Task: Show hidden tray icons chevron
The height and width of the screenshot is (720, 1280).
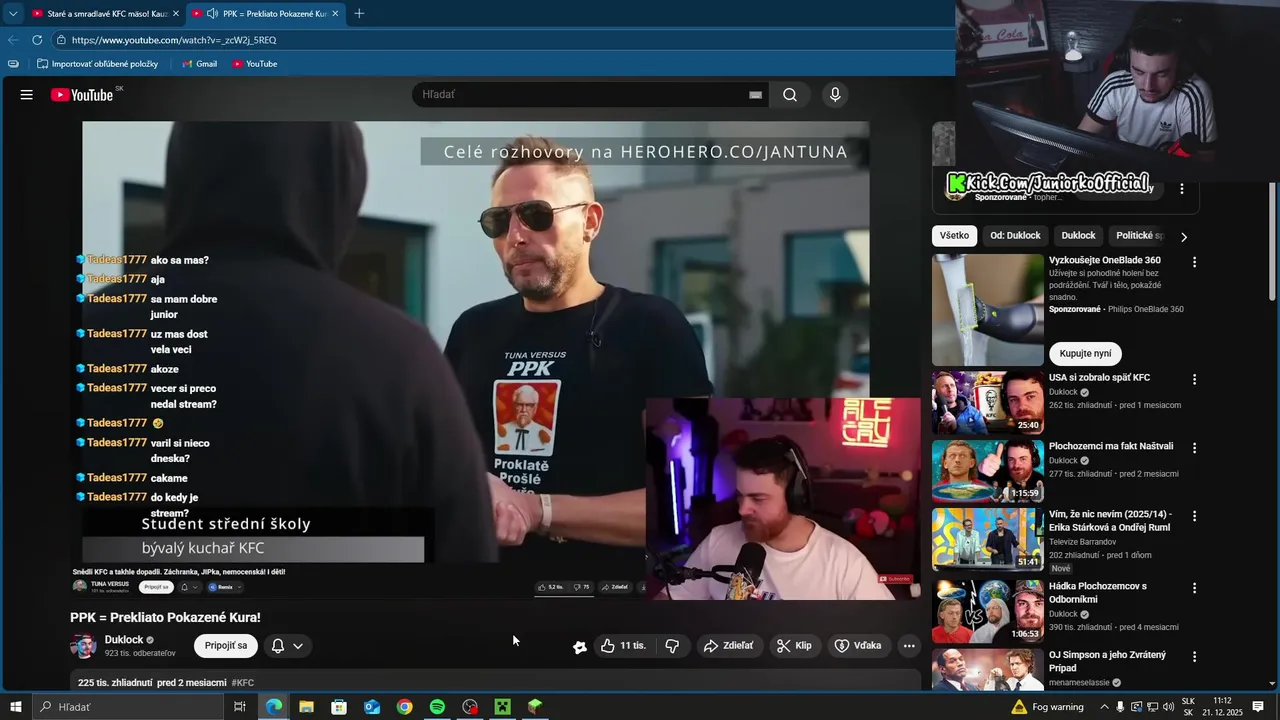Action: click(x=1103, y=707)
